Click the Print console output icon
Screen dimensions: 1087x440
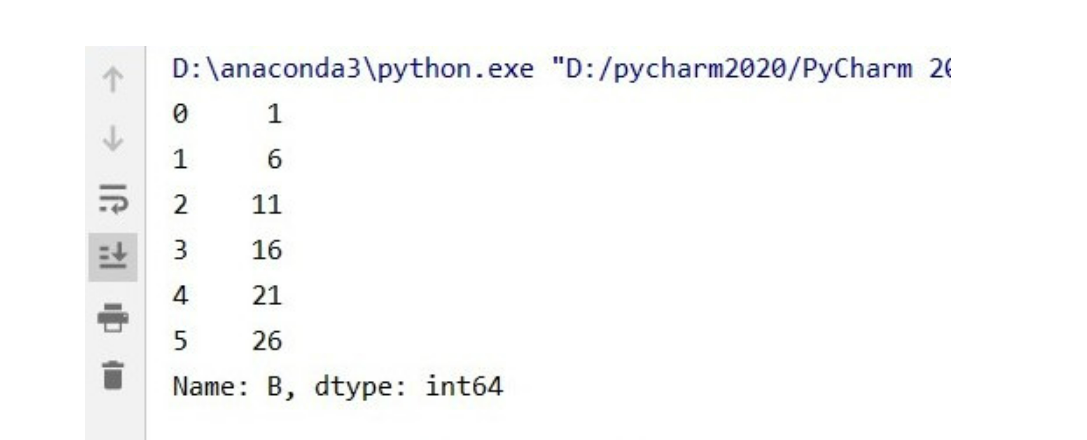[116, 316]
